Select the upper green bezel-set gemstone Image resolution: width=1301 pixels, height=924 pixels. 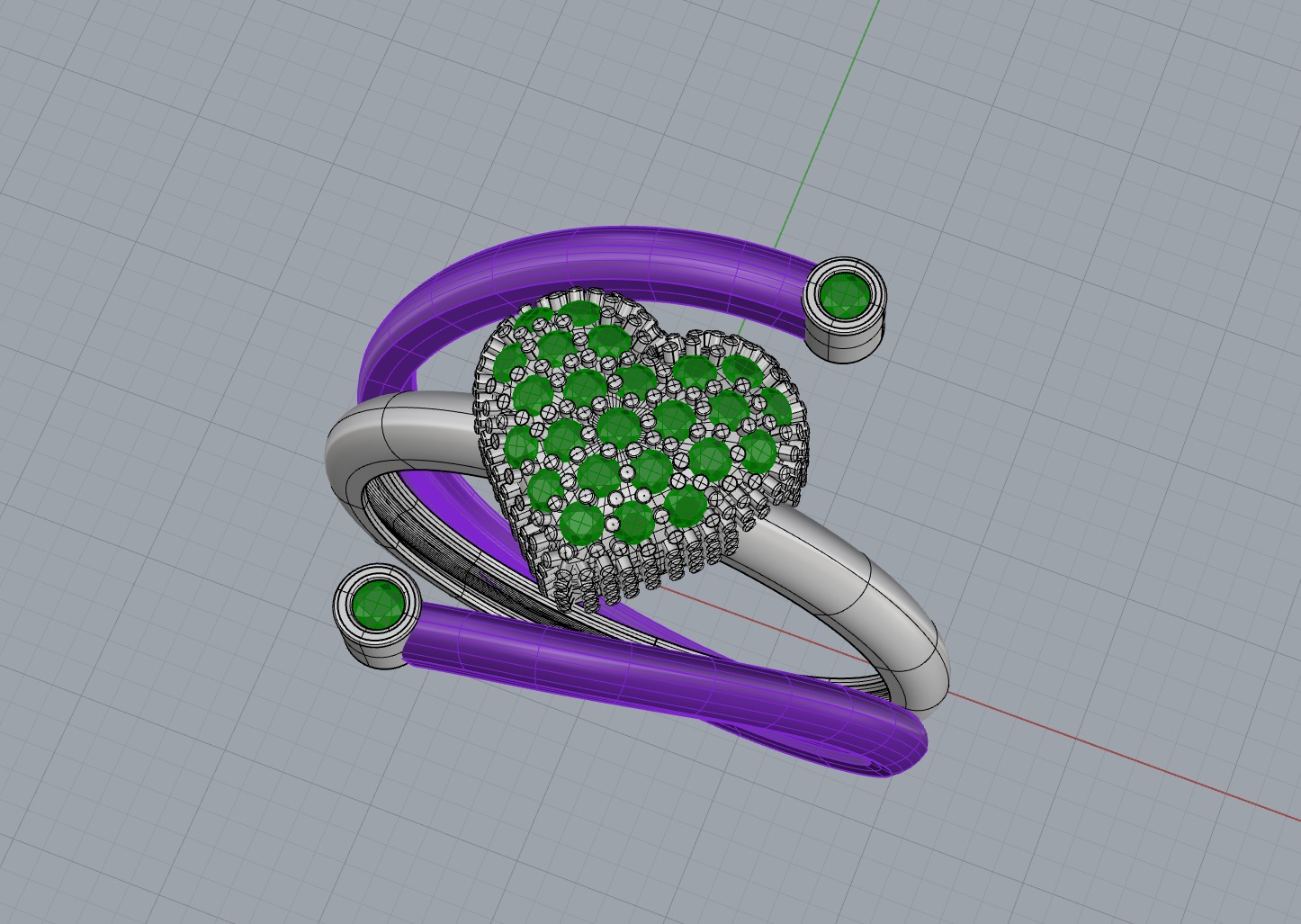(x=846, y=295)
